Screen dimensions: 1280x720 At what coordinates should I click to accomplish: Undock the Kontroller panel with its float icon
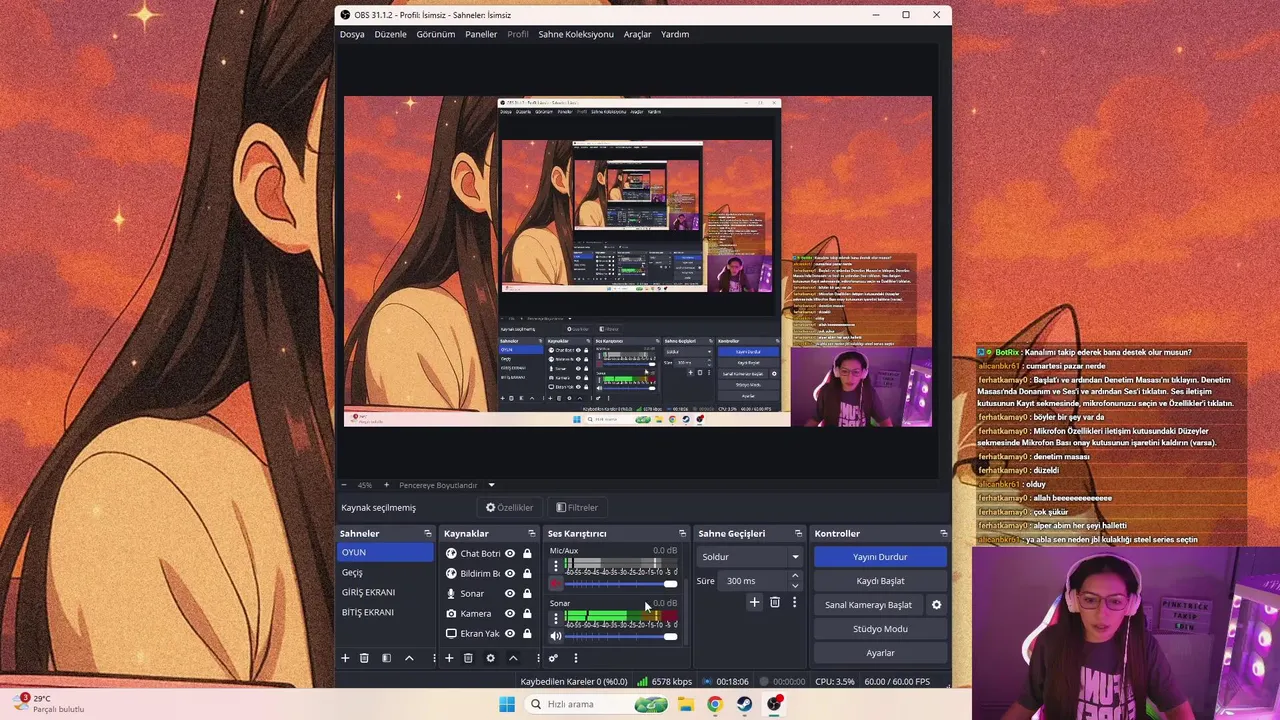(x=943, y=533)
